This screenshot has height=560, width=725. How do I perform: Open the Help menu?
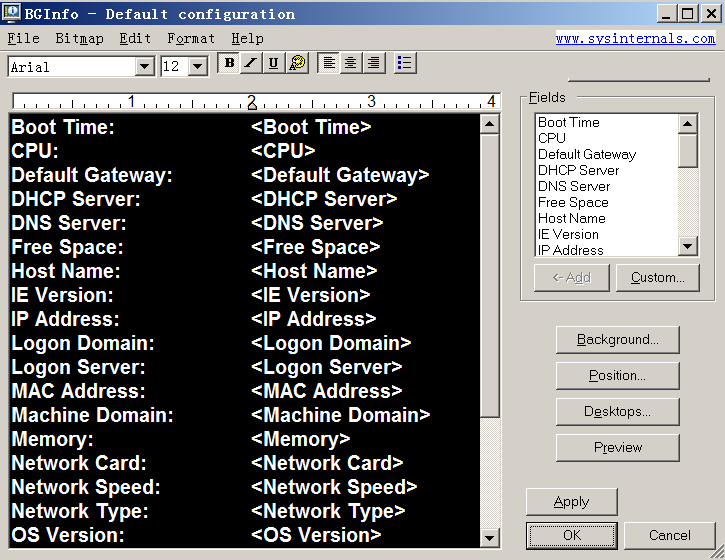(x=247, y=38)
